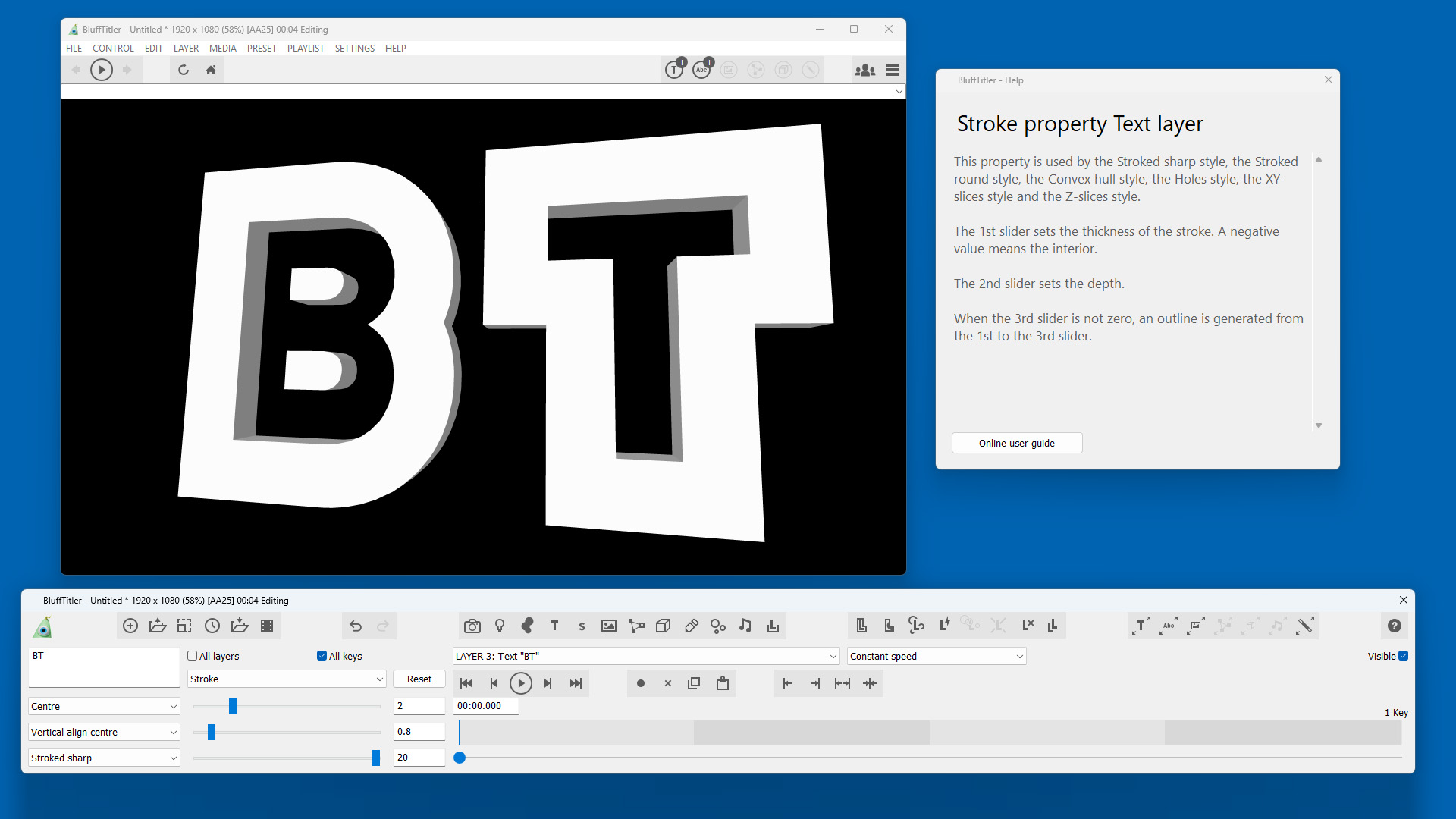Click the hamburger menu icon in preview toolbar

click(x=893, y=70)
